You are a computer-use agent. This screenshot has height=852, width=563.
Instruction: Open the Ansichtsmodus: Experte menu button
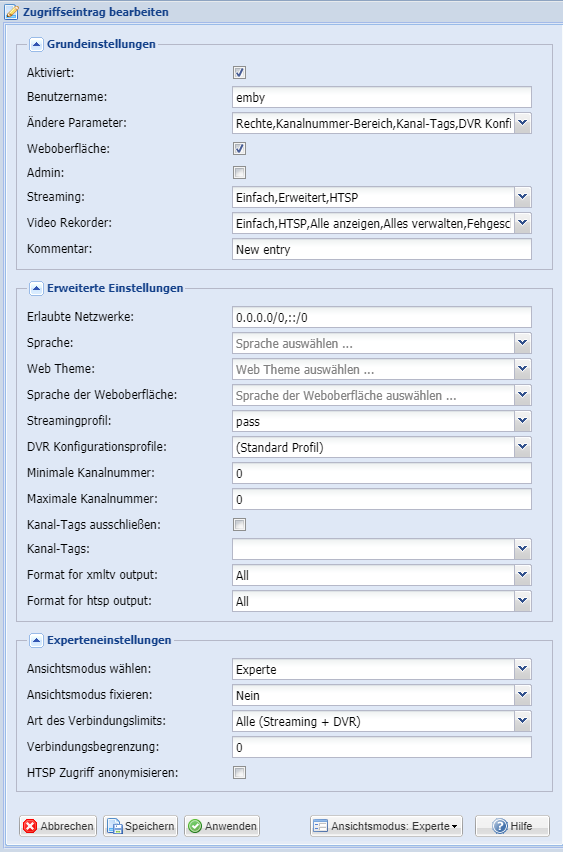click(x=386, y=826)
